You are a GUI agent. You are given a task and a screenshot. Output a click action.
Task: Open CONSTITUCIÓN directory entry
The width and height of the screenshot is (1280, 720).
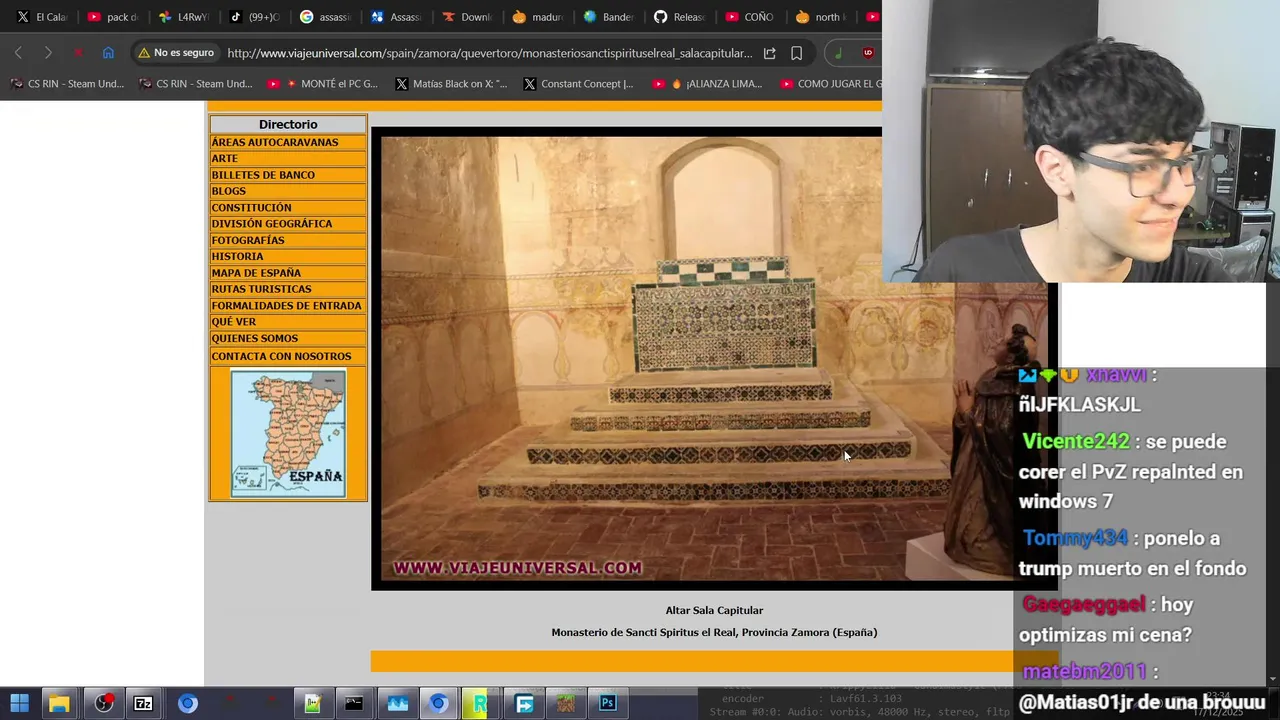pyautogui.click(x=287, y=208)
